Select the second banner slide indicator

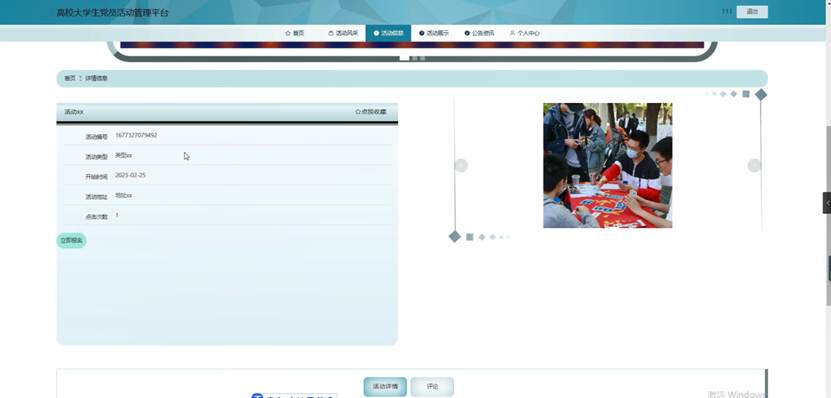(x=415, y=58)
